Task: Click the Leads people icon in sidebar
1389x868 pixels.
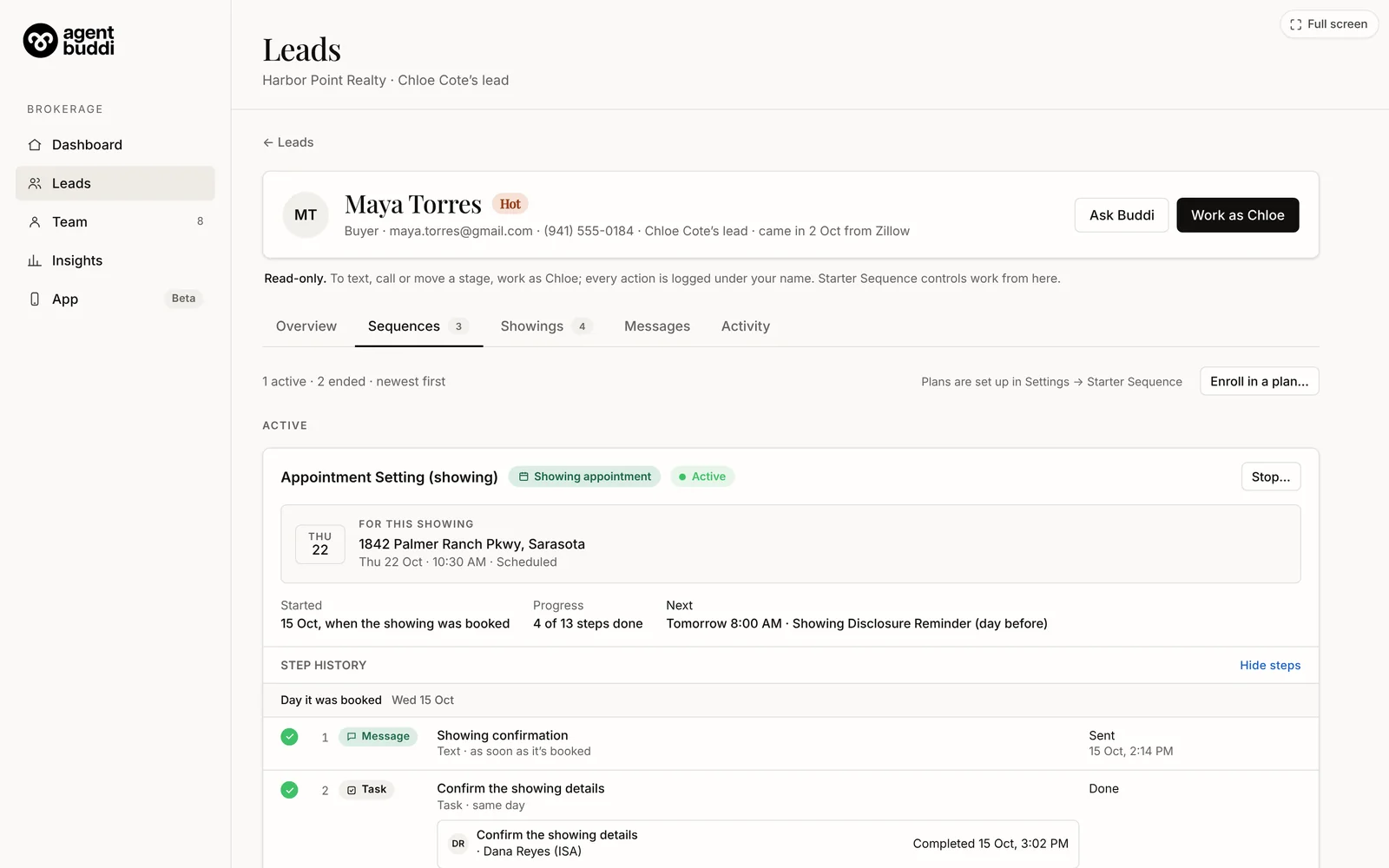Action: pos(35,183)
